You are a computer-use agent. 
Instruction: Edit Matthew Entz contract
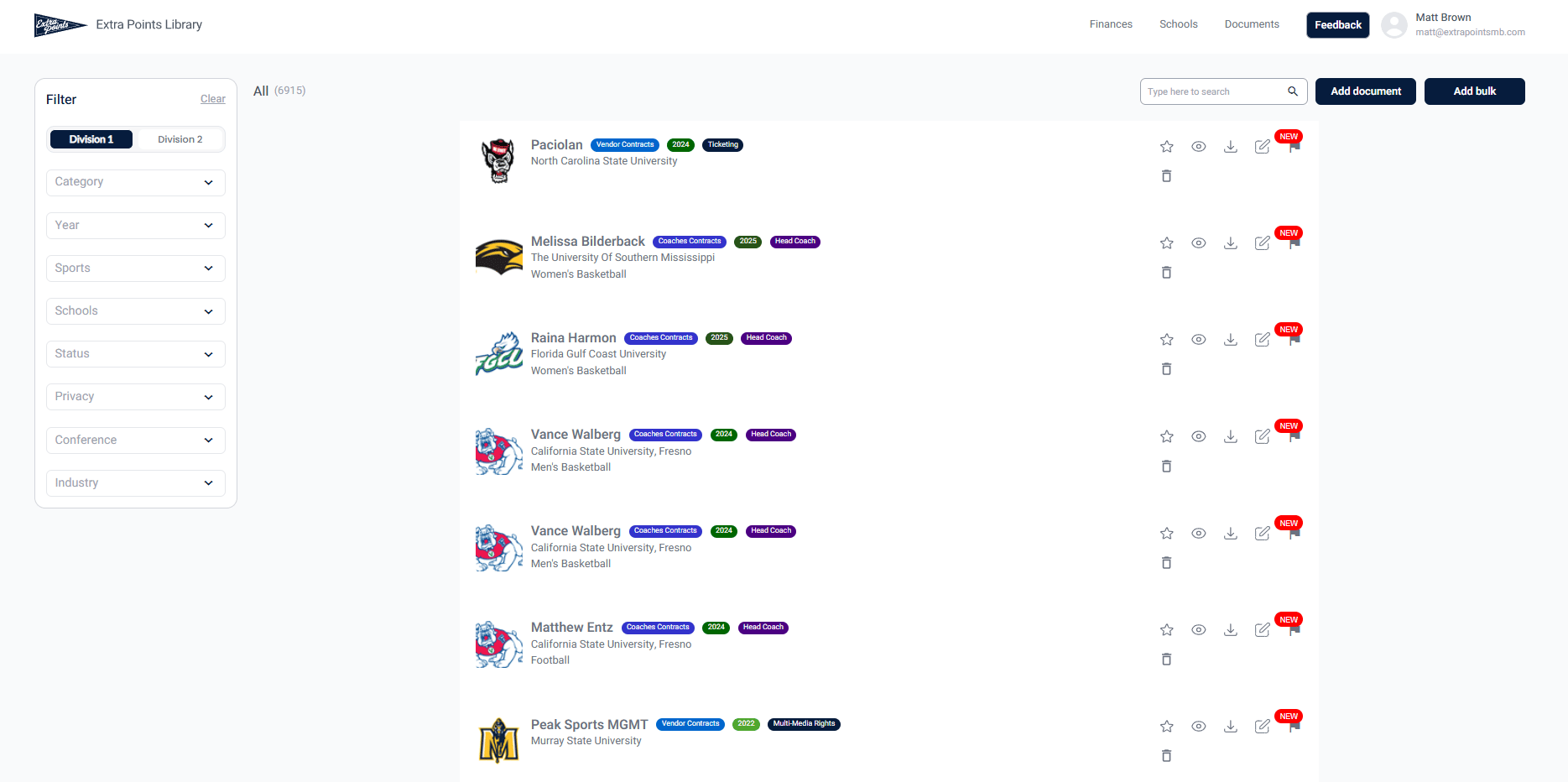tap(1262, 630)
